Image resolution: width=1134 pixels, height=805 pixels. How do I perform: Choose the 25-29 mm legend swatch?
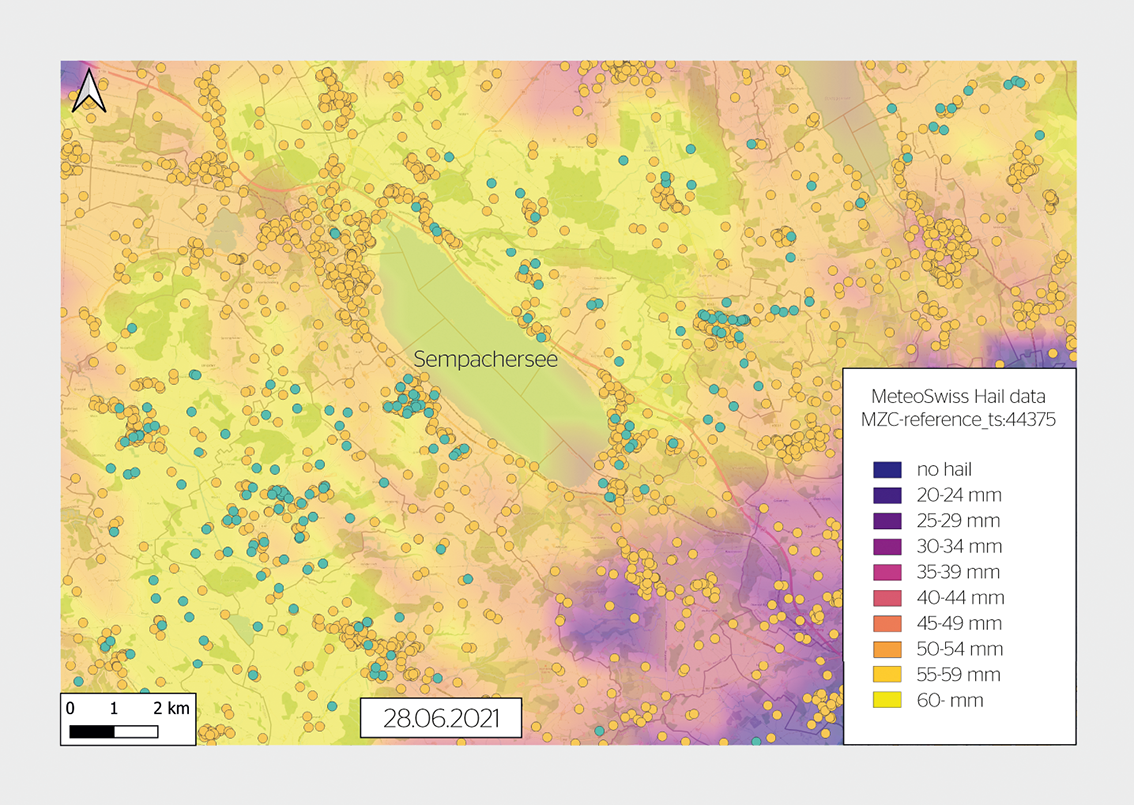[887, 521]
